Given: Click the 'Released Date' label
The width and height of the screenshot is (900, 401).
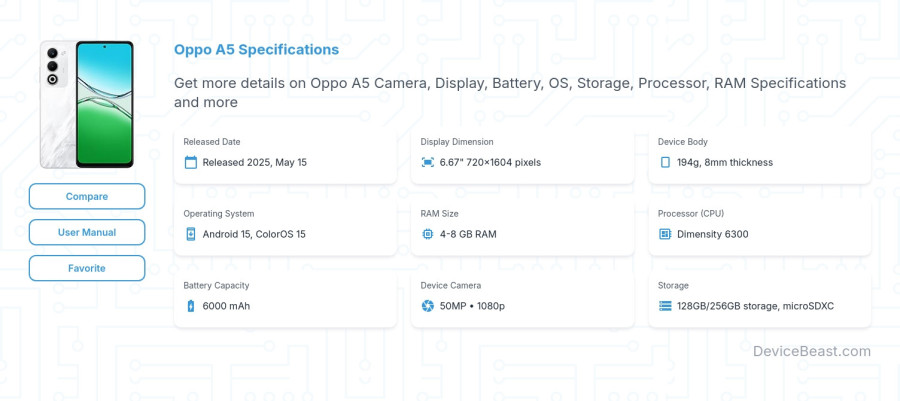Looking at the screenshot, I should 212,142.
